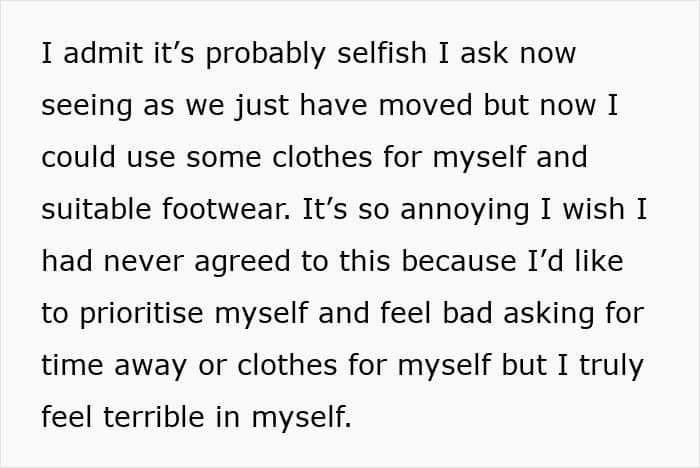Click the word "wish"
700x468 pixels.
point(580,209)
